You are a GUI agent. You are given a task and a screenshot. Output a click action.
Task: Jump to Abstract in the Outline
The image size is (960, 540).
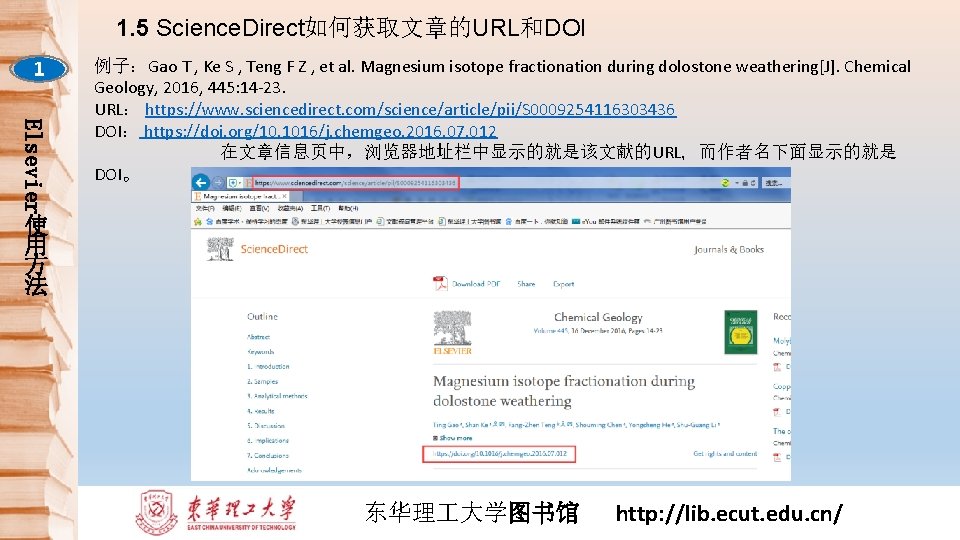(x=258, y=337)
